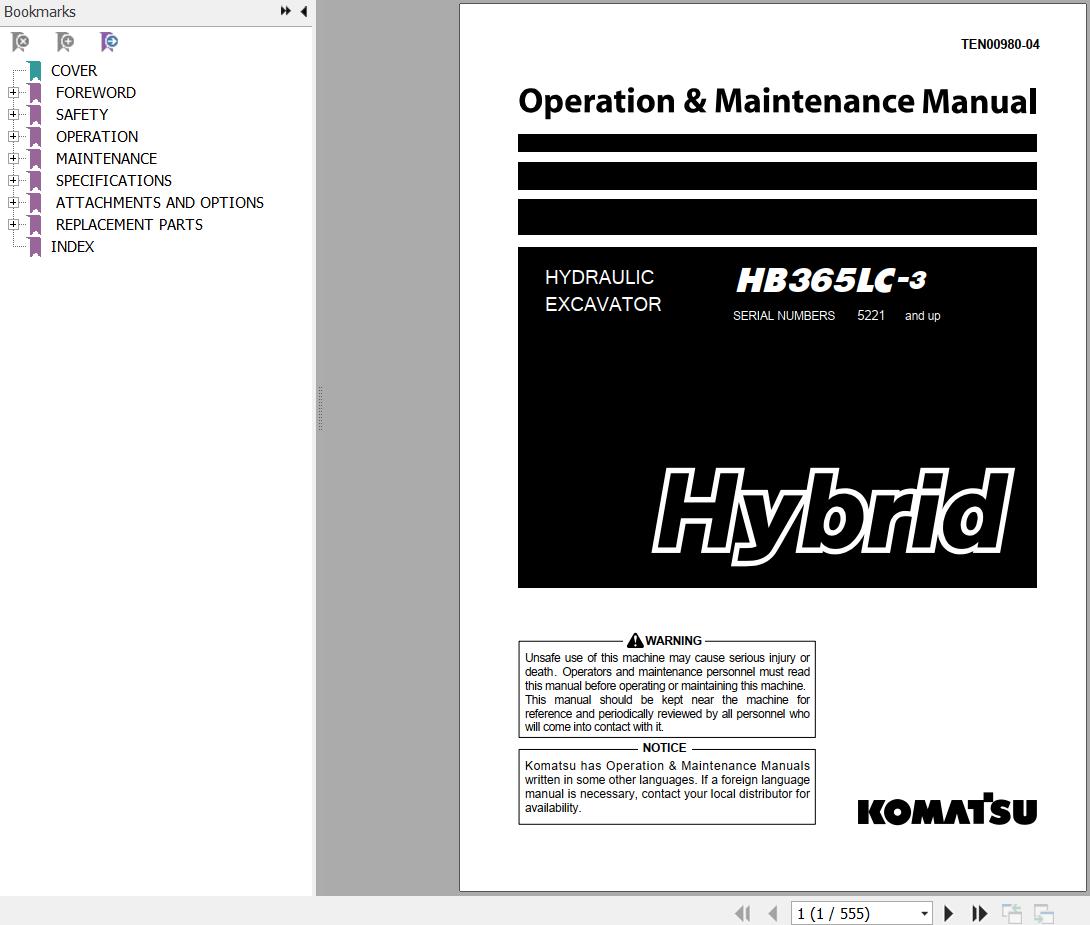This screenshot has height=925, width=1090.
Task: Open the ATTACHMENTS AND OPTIONS bookmark
Action: [160, 203]
